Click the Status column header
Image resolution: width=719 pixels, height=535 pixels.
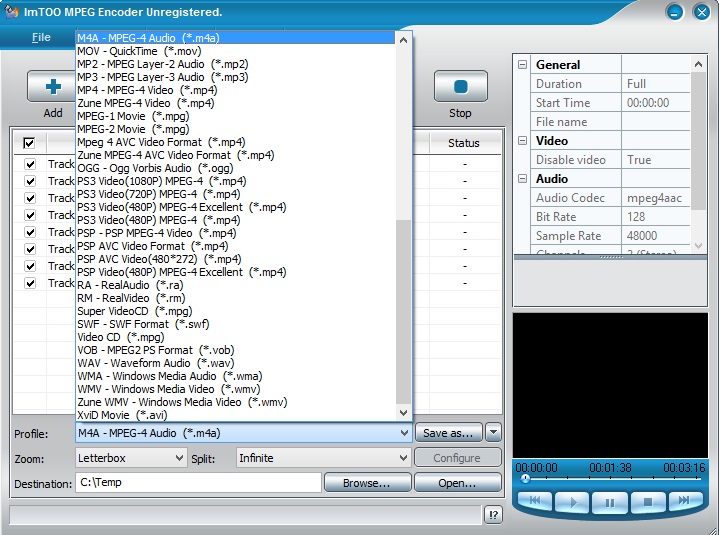point(464,143)
